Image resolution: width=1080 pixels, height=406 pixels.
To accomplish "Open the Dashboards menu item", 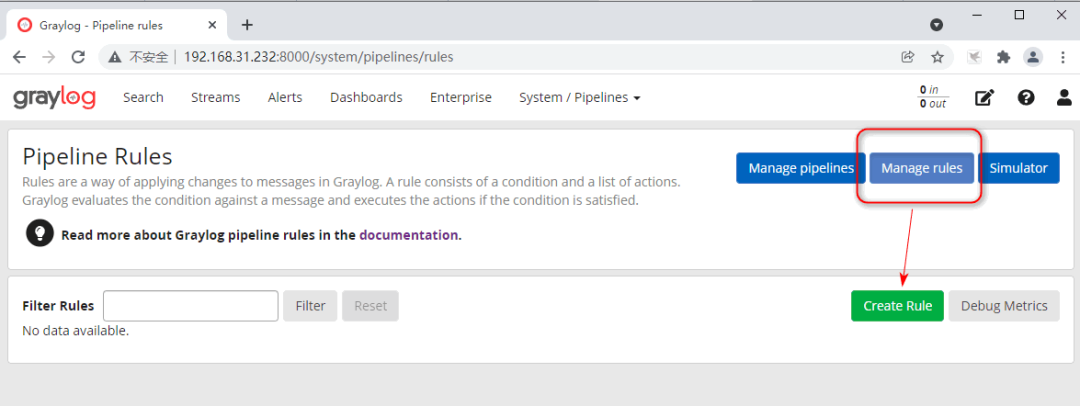I will (x=366, y=98).
